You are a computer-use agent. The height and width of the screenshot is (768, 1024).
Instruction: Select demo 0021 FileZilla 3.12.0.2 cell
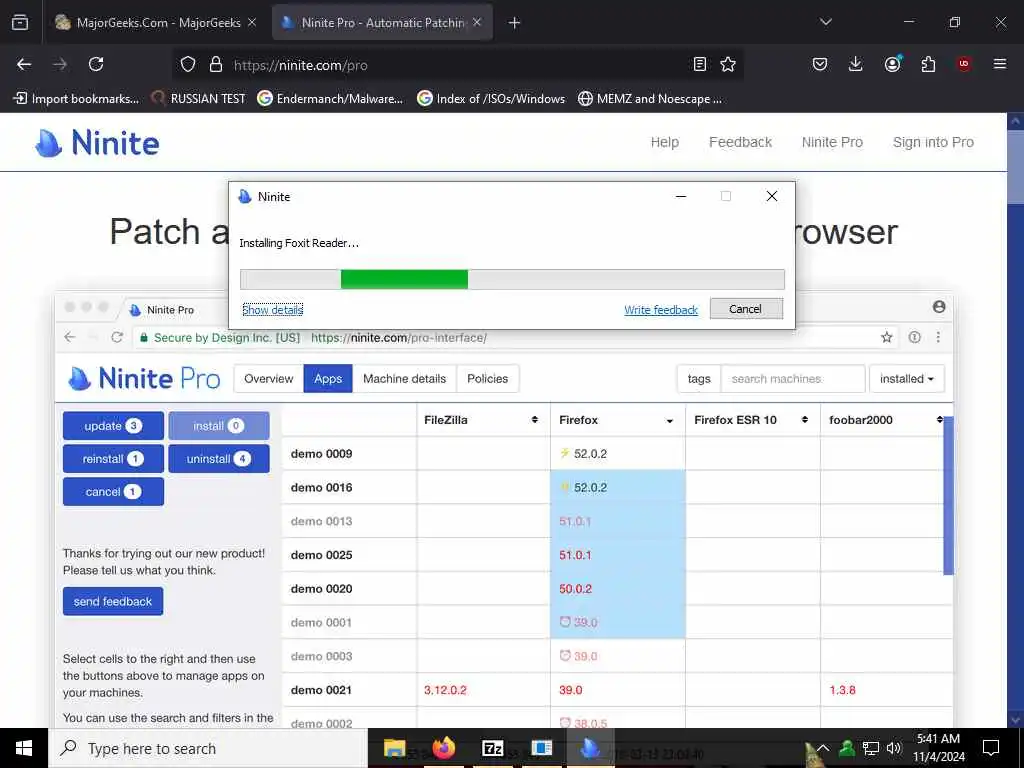click(x=483, y=690)
